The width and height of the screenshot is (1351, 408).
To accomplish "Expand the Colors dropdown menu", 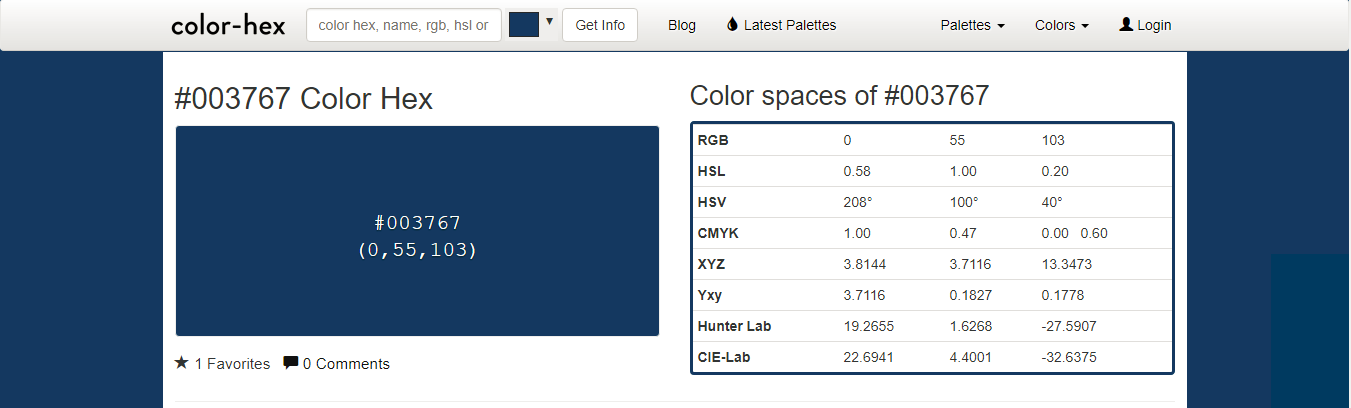I will [1061, 25].
